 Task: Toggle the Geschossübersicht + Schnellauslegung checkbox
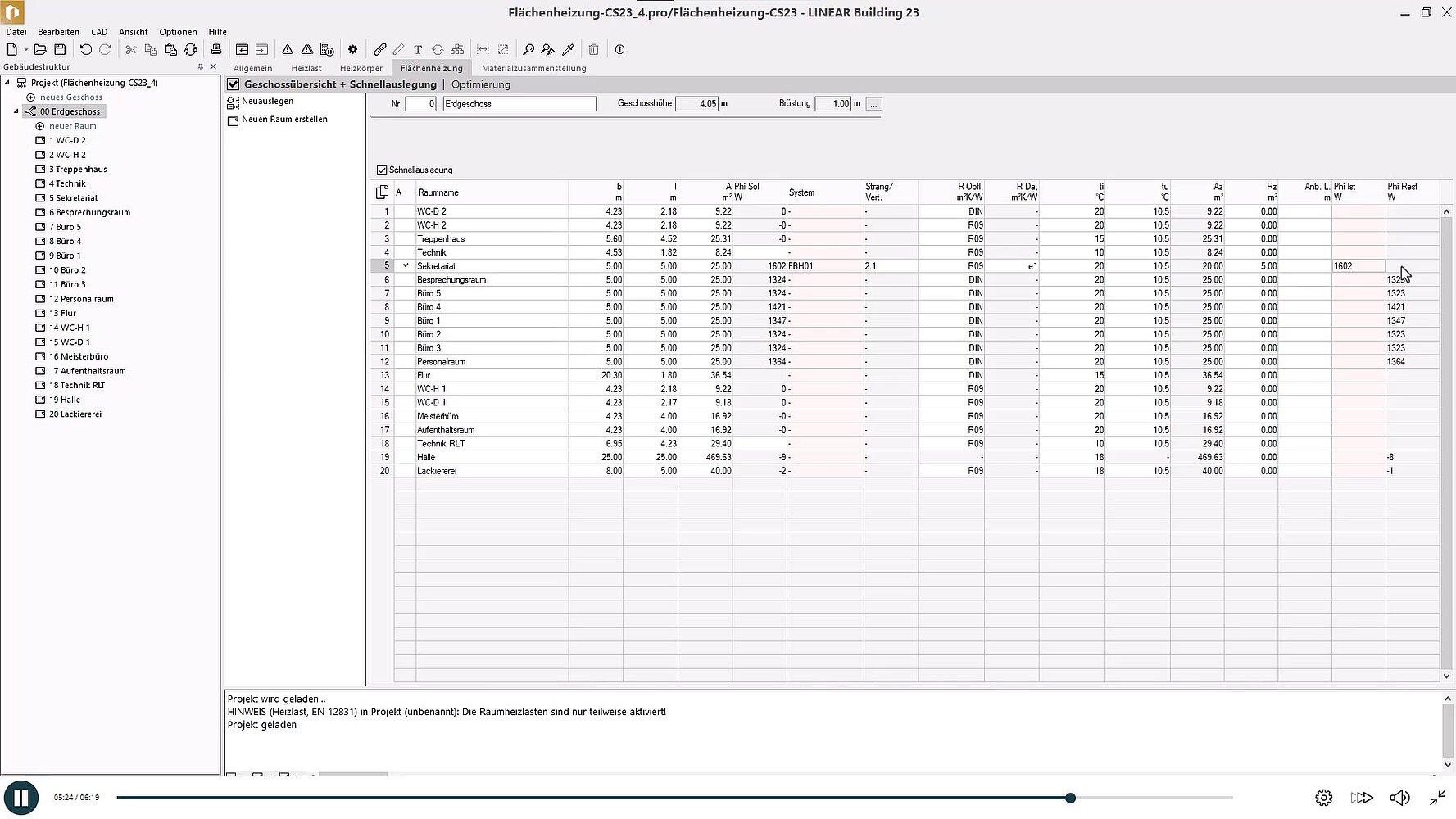(234, 84)
